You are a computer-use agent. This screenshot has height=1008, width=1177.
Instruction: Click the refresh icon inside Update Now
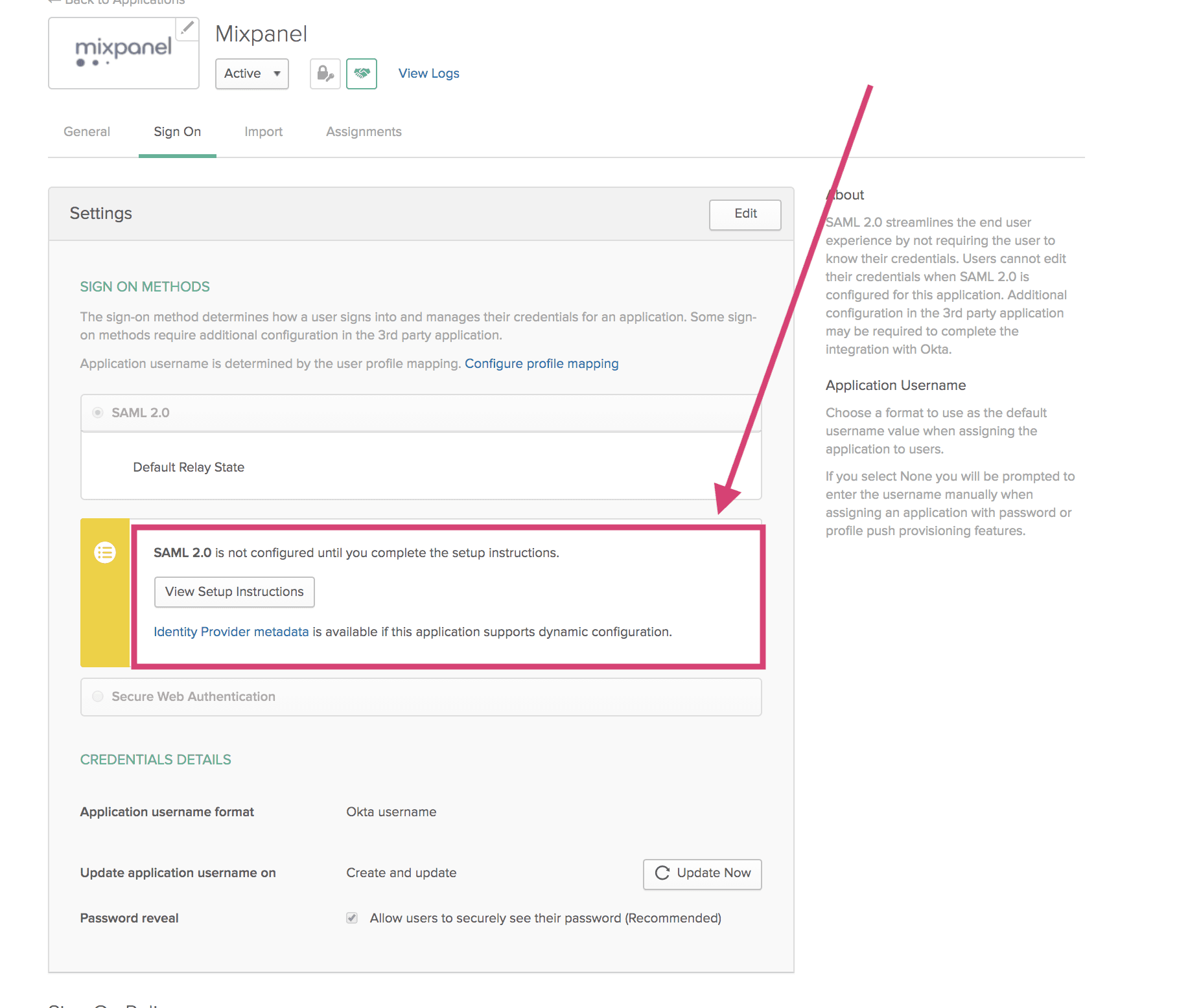[661, 873]
